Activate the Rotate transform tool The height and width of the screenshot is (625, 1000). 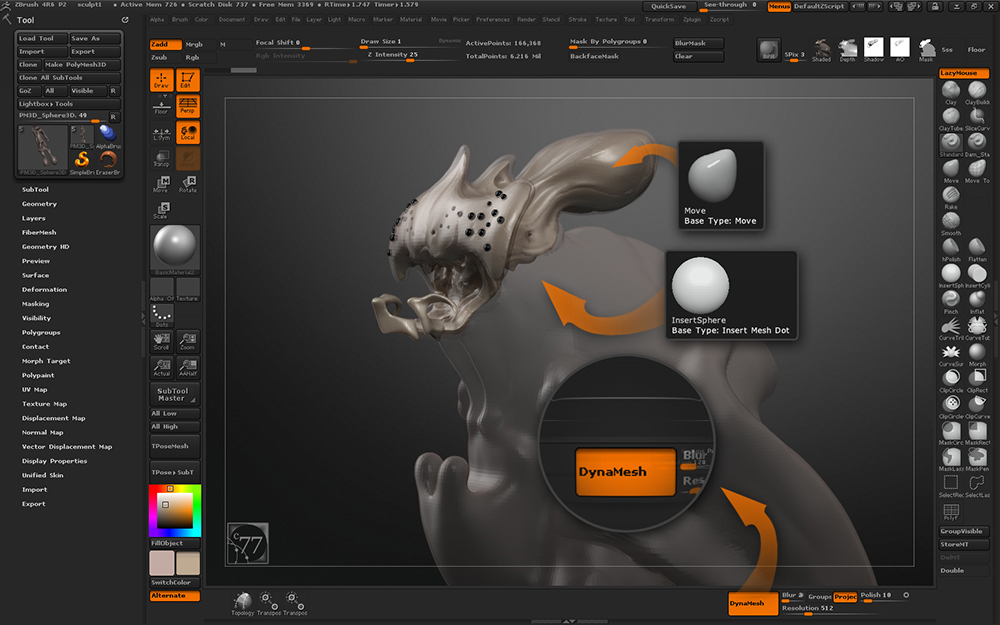[188, 184]
